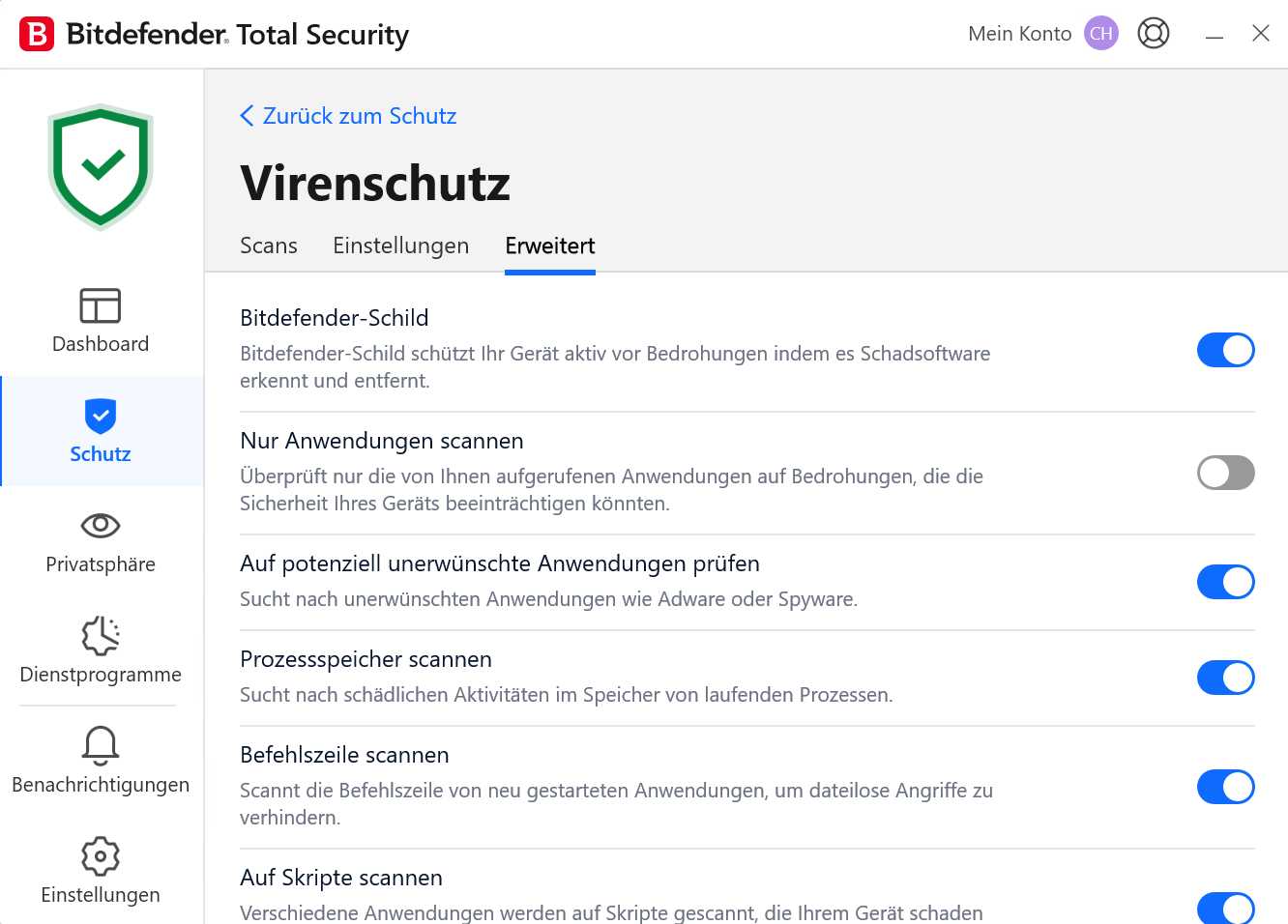Open Mein Konto
Screen dimensions: 1288x924
click(1019, 33)
